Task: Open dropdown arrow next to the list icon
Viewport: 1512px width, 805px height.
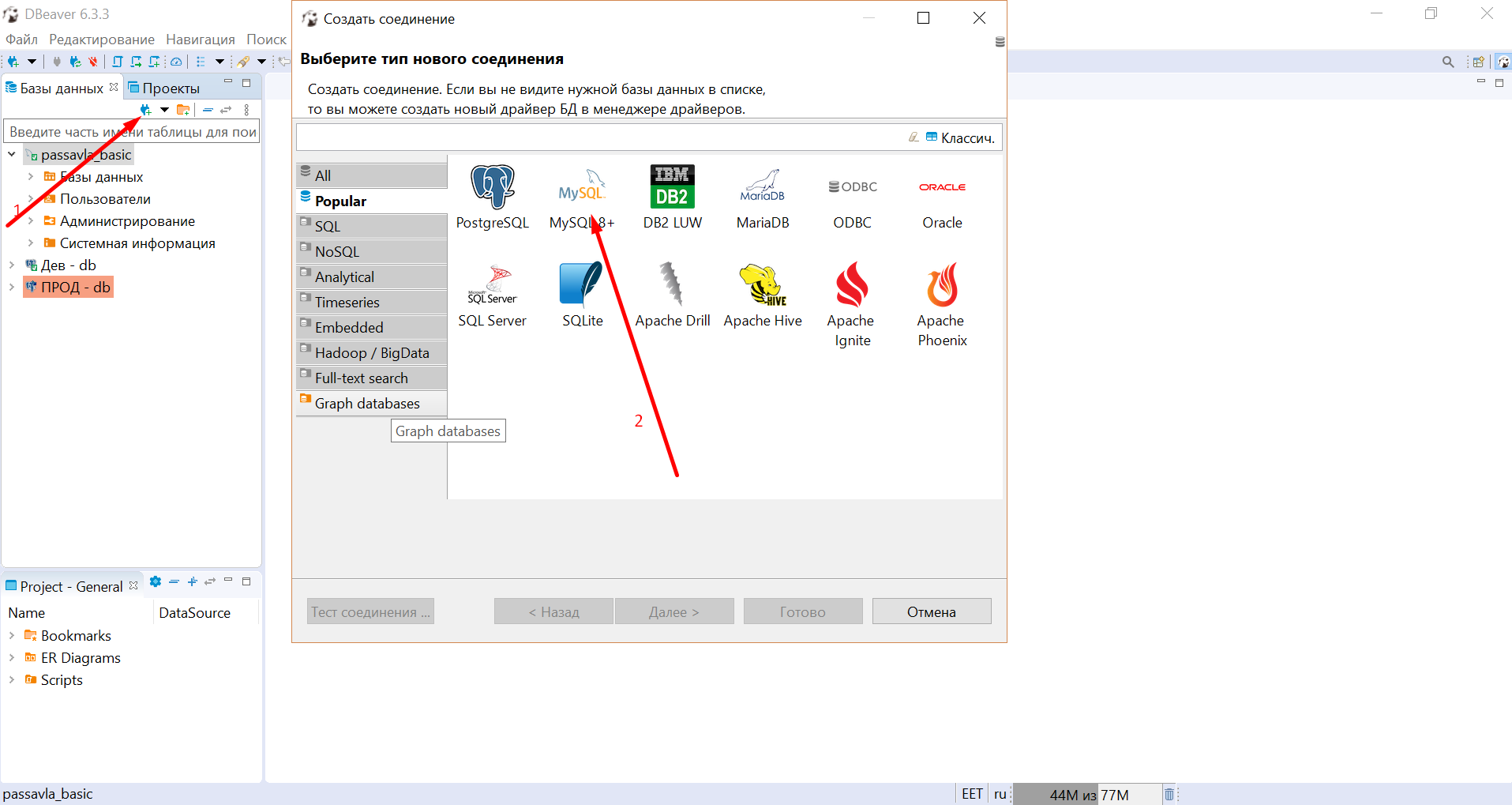Action: tap(219, 62)
